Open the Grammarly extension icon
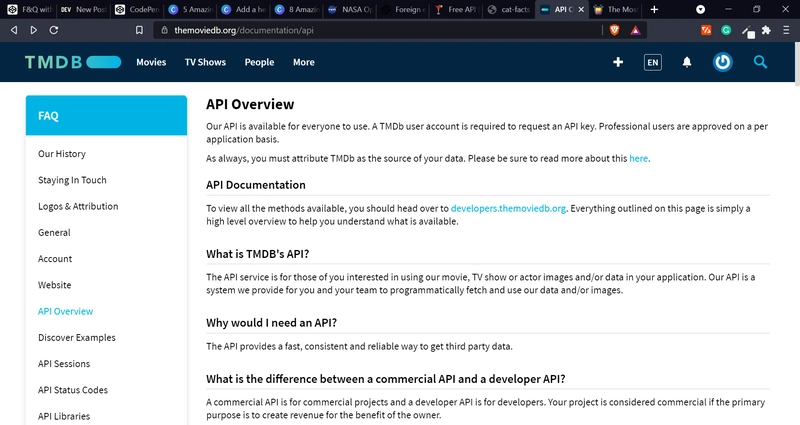This screenshot has height=425, width=800. pos(726,30)
